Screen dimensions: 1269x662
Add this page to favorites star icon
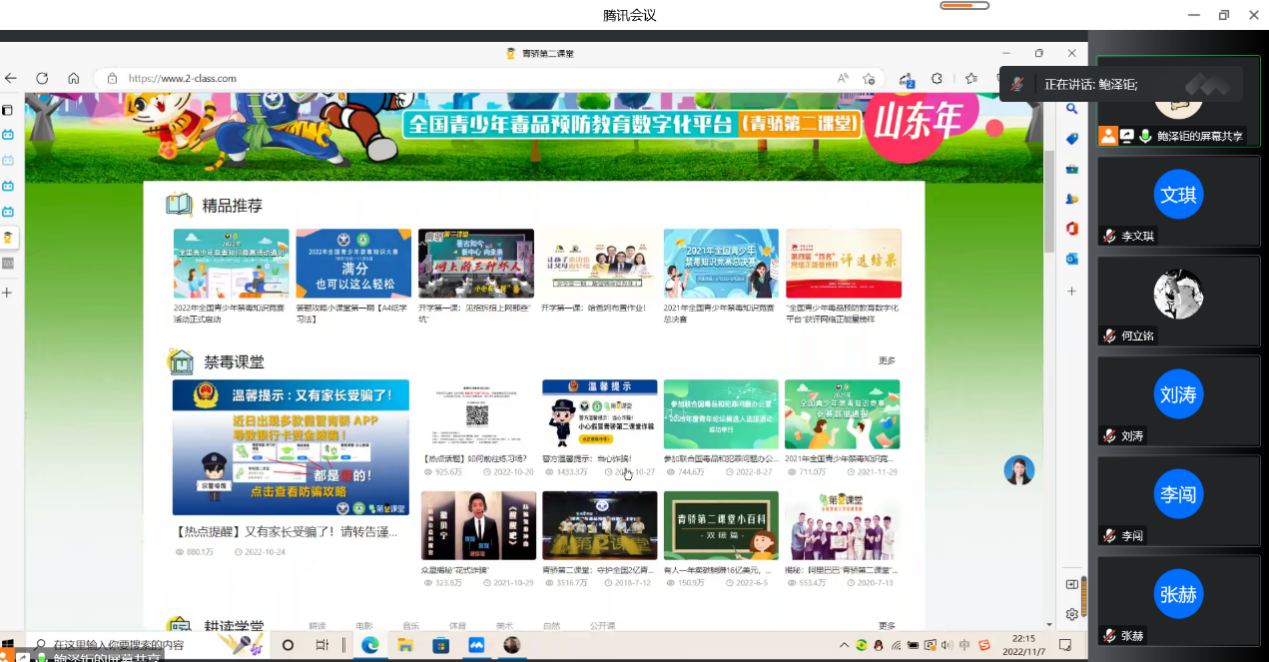(870, 78)
